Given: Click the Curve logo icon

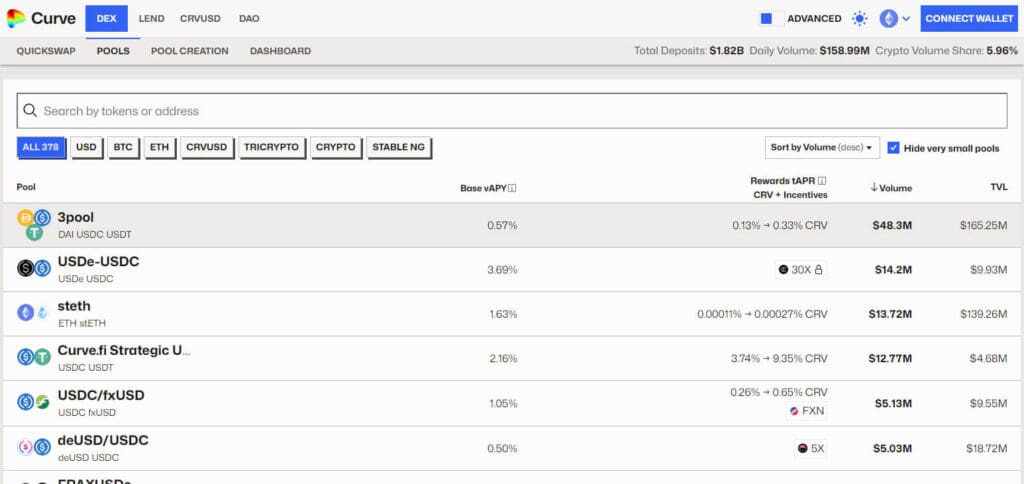Looking at the screenshot, I should [x=16, y=18].
